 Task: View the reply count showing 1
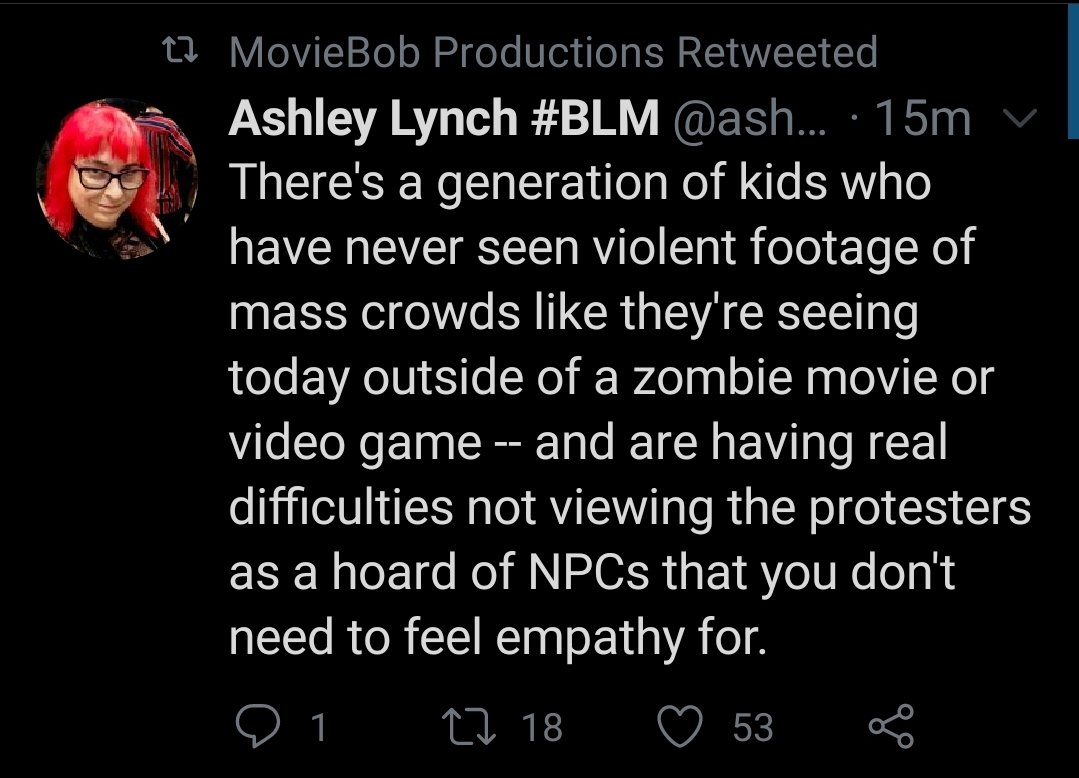[317, 727]
